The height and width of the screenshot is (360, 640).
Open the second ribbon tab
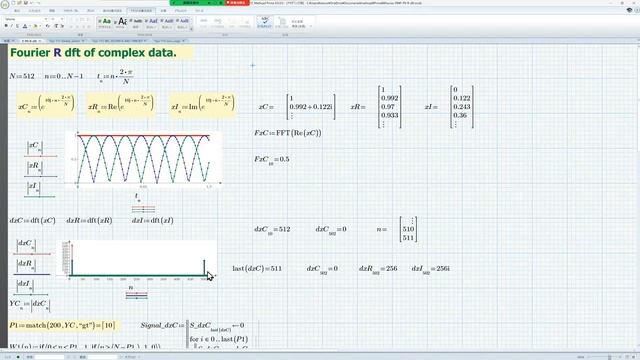pos(34,11)
